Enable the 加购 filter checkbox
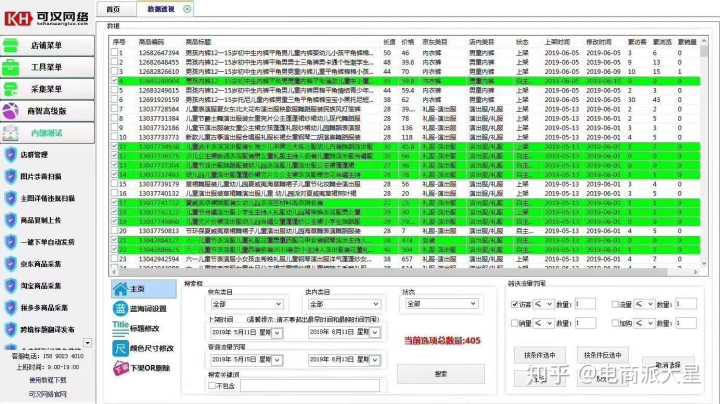 pyautogui.click(x=615, y=323)
